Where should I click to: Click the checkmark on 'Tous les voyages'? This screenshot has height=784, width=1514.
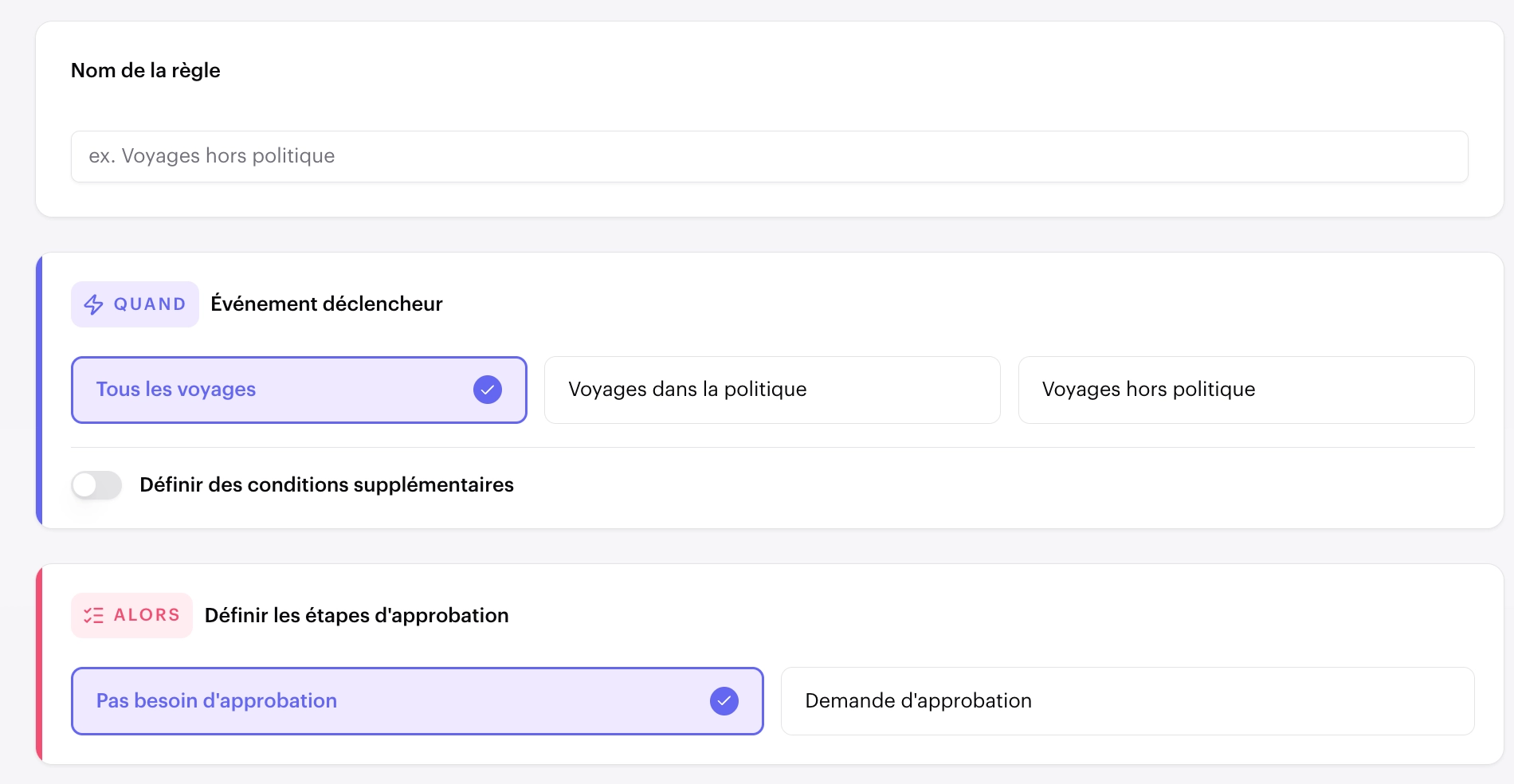(x=488, y=390)
